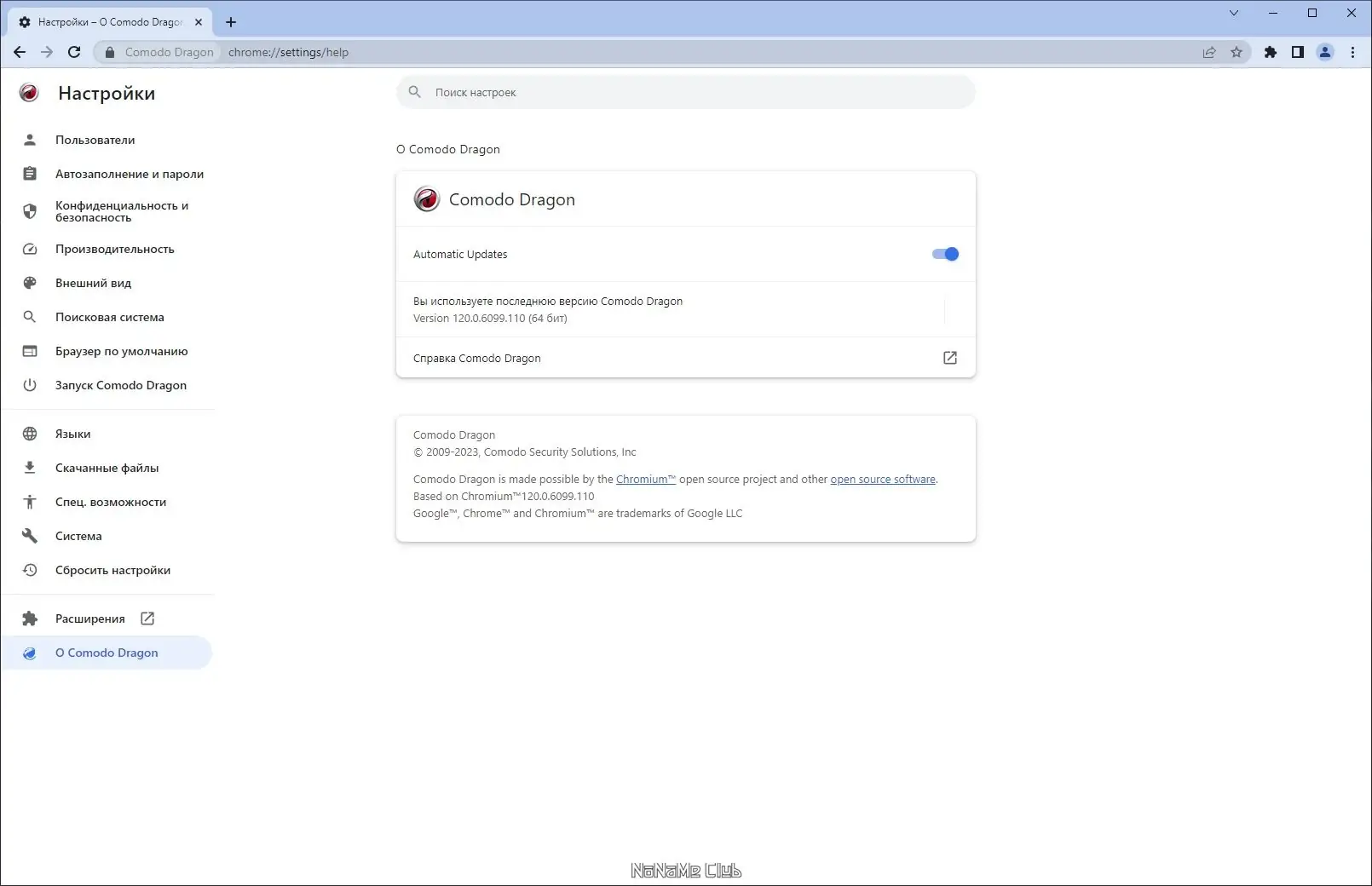Click the Спец. возможности accessibility icon
Image resolution: width=1372 pixels, height=886 pixels.
point(30,502)
